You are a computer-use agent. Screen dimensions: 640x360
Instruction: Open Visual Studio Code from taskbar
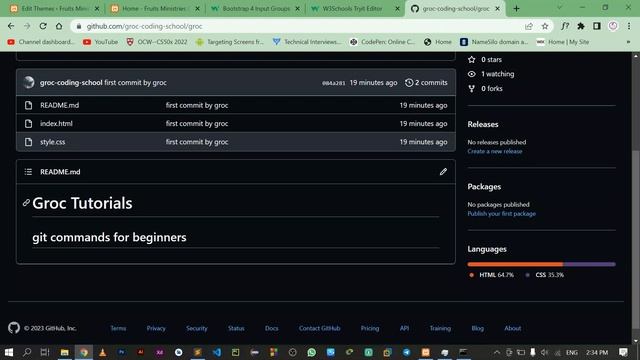click(x=217, y=352)
